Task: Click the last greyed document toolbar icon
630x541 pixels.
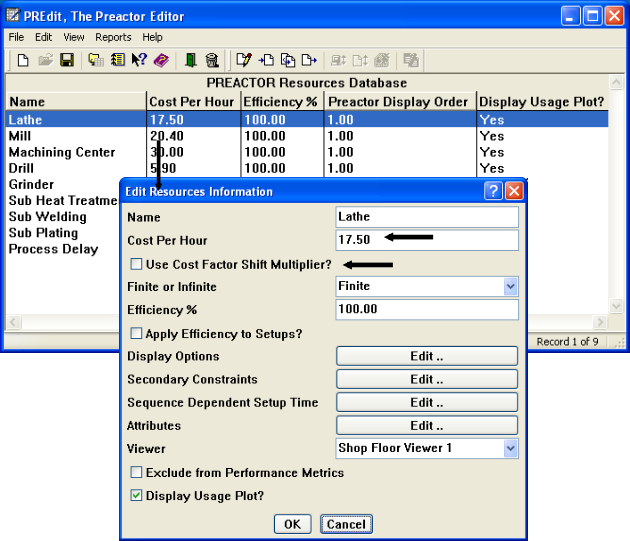Action: coord(411,60)
